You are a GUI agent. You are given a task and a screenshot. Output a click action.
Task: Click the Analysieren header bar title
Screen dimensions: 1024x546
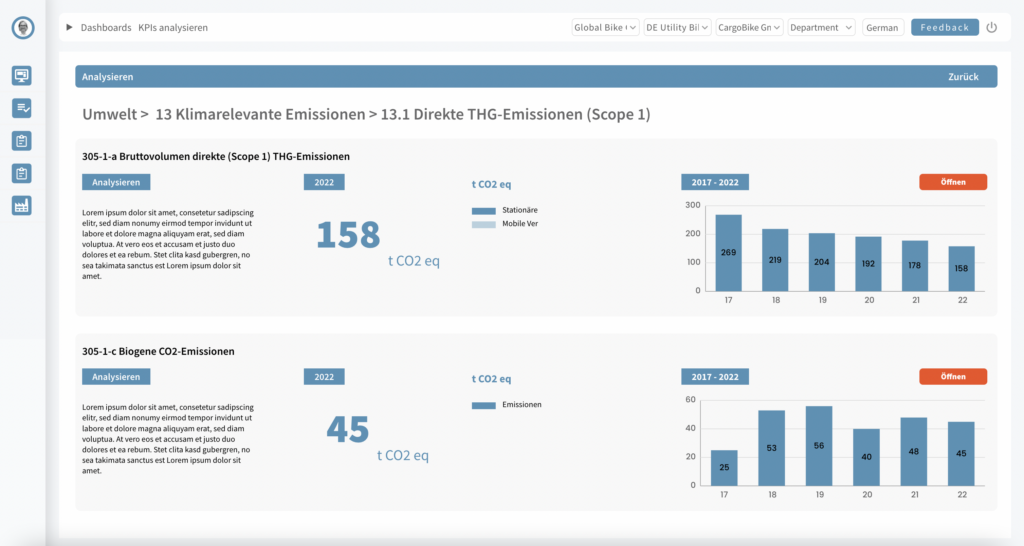click(x=108, y=76)
